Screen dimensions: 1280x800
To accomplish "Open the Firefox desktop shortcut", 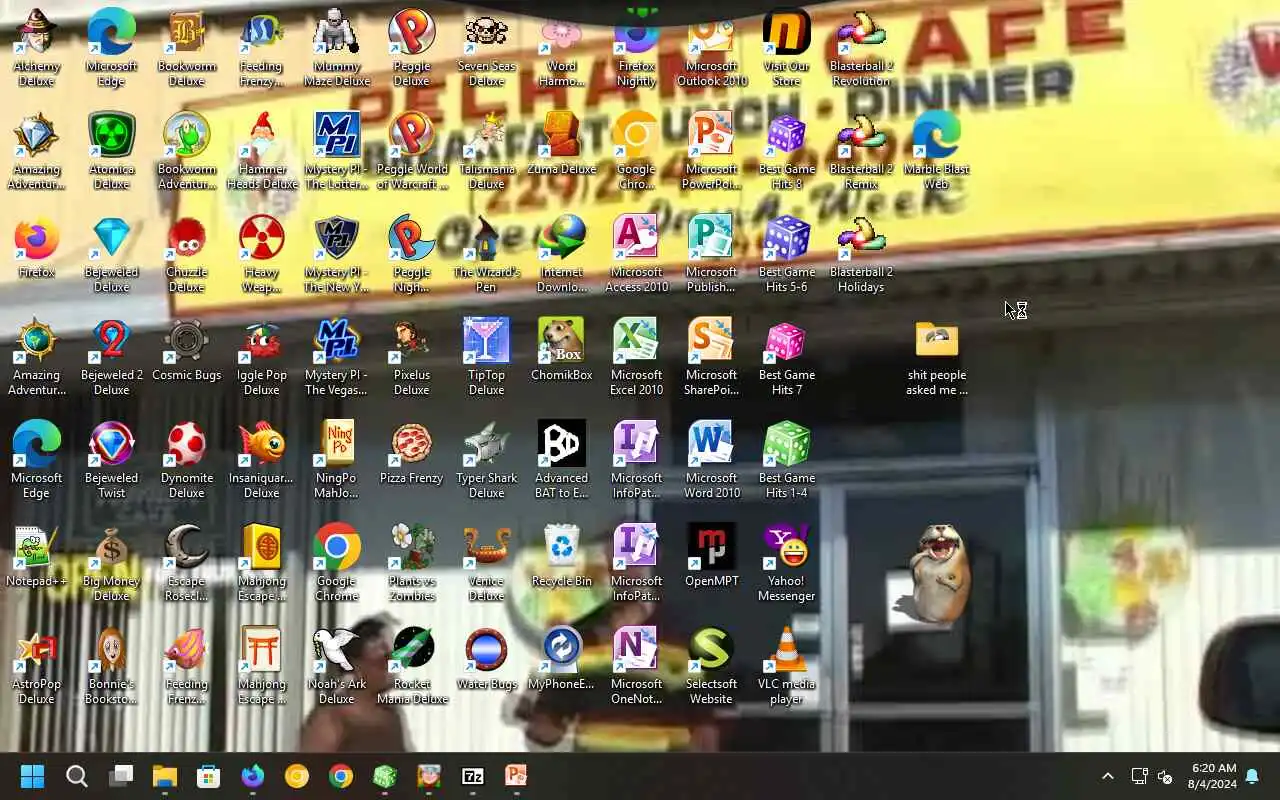I will [x=37, y=247].
